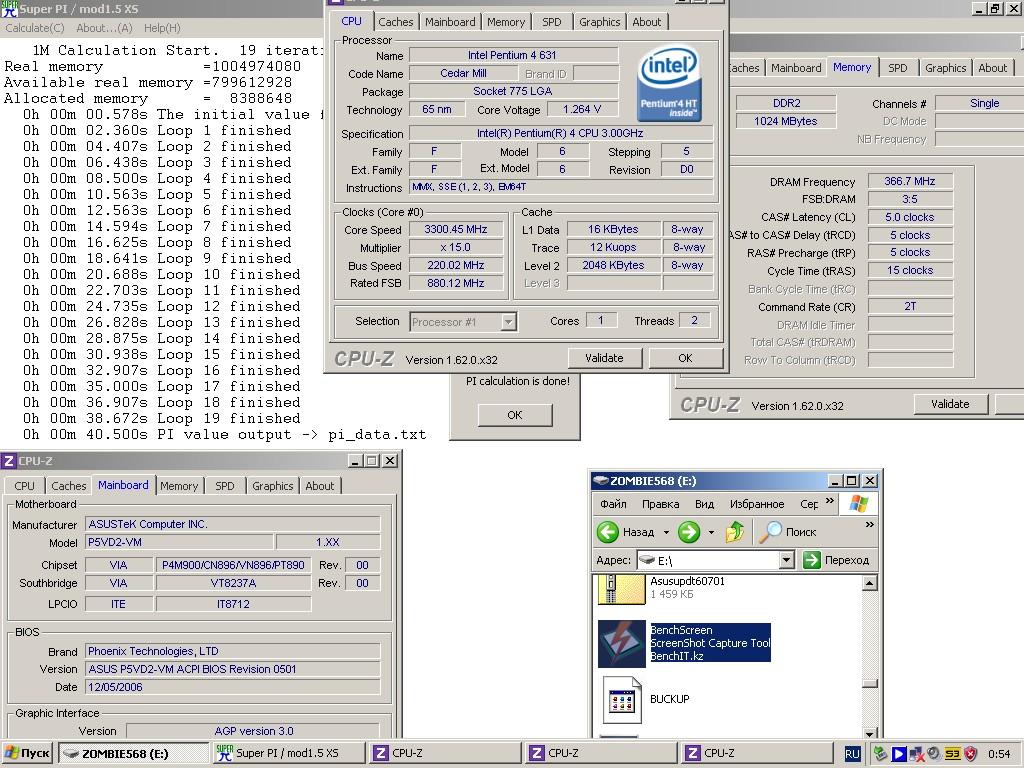Open the Forward button history dropdown arrow
Viewport: 1024px width, 768px height.
tap(711, 532)
